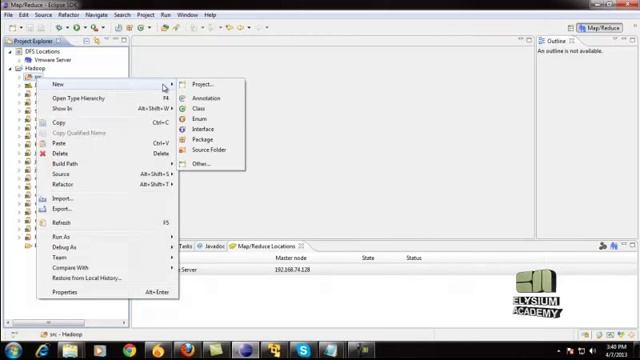Click the State column header
640x360 pixels.
coord(368,258)
